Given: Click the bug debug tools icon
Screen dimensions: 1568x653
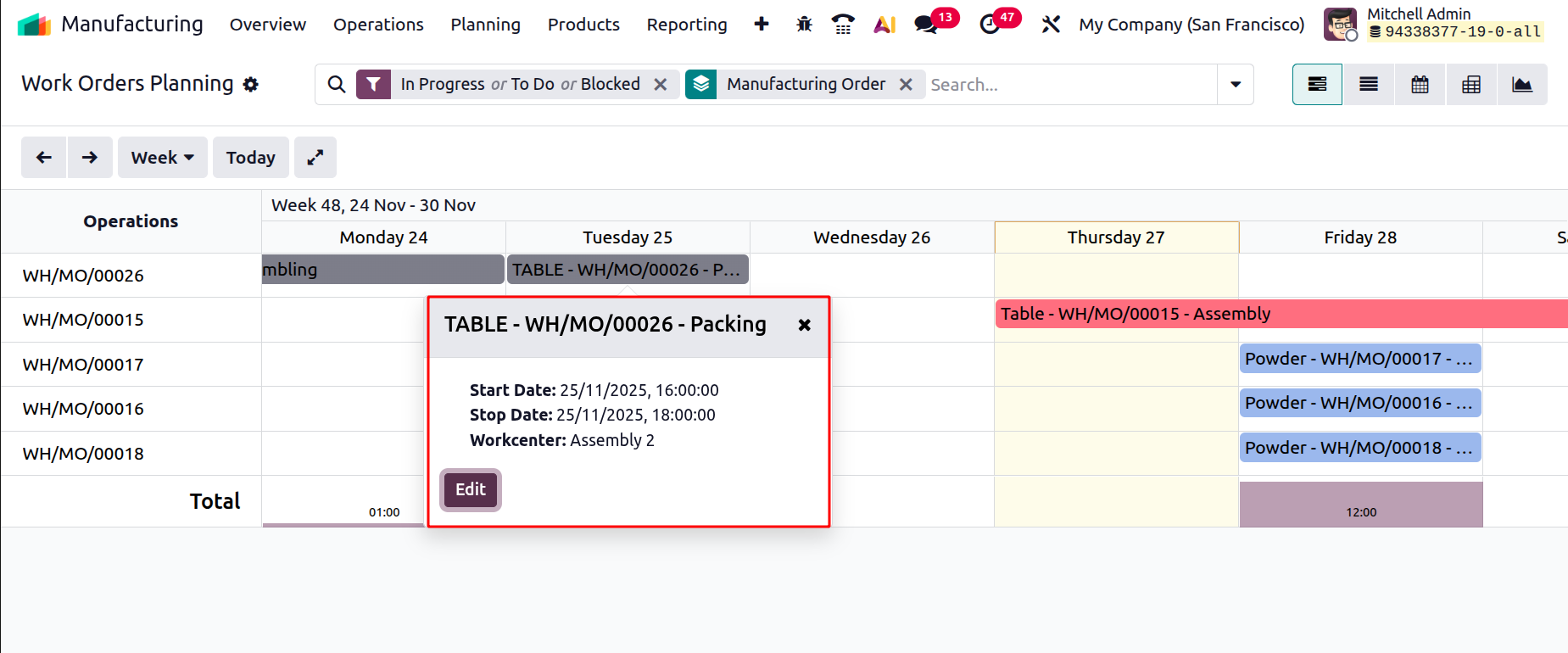Looking at the screenshot, I should (804, 25).
